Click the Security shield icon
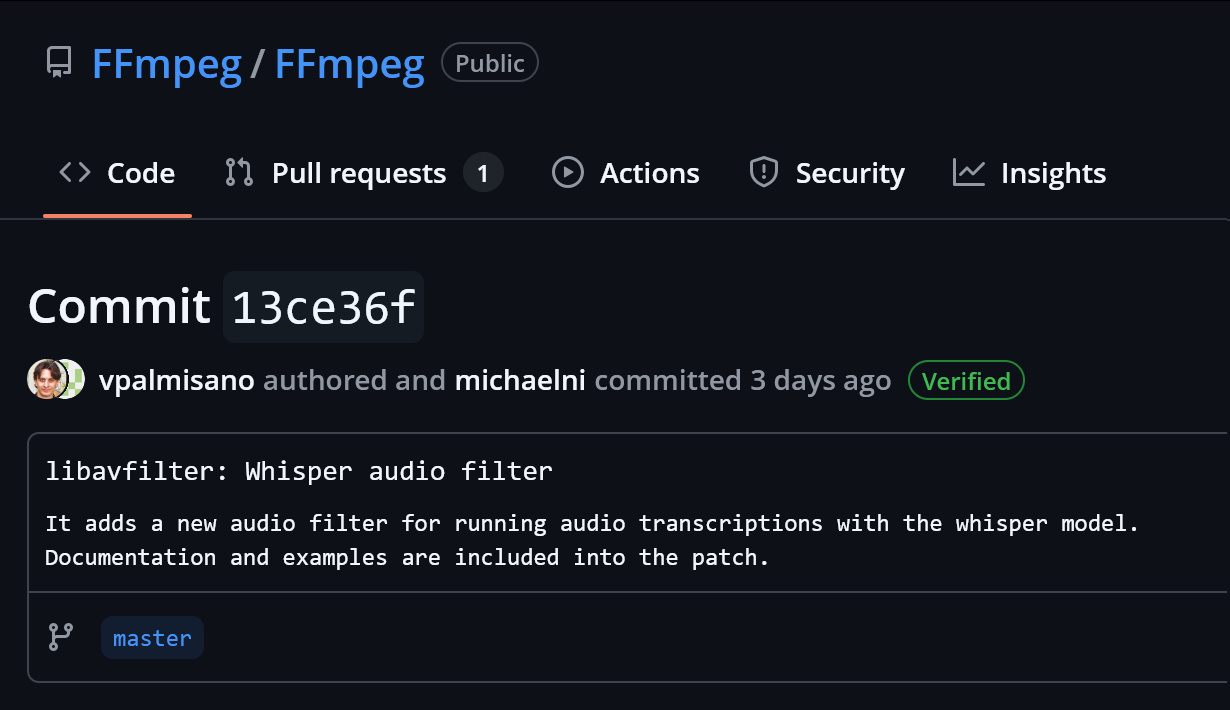Image resolution: width=1230 pixels, height=710 pixels. 764,172
